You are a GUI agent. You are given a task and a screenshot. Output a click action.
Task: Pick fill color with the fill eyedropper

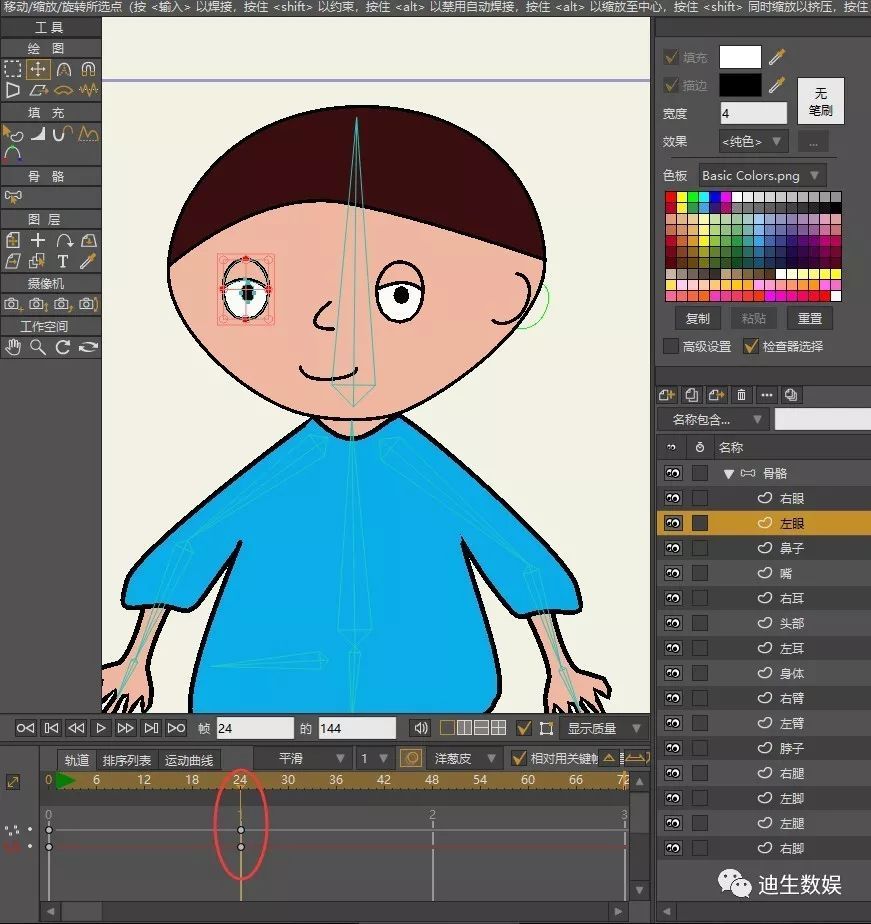[x=777, y=57]
